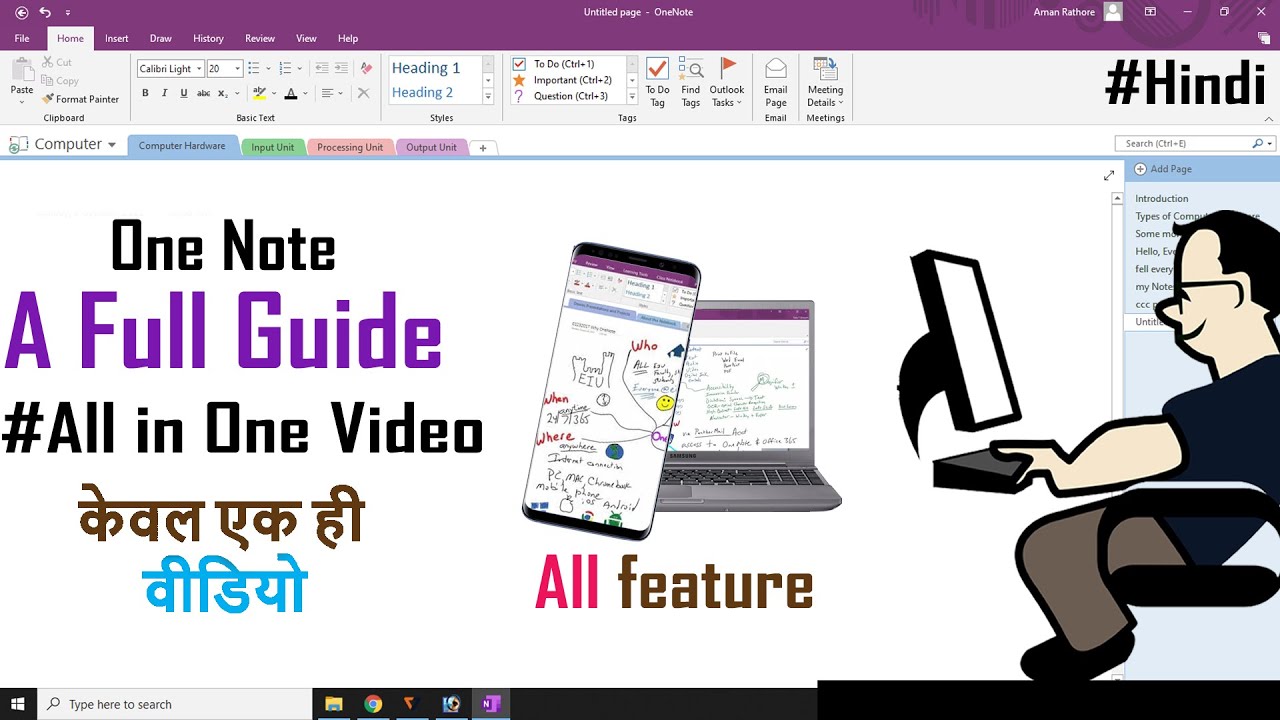Switch to the Insert tab
The image size is (1280, 720).
pyautogui.click(x=117, y=38)
